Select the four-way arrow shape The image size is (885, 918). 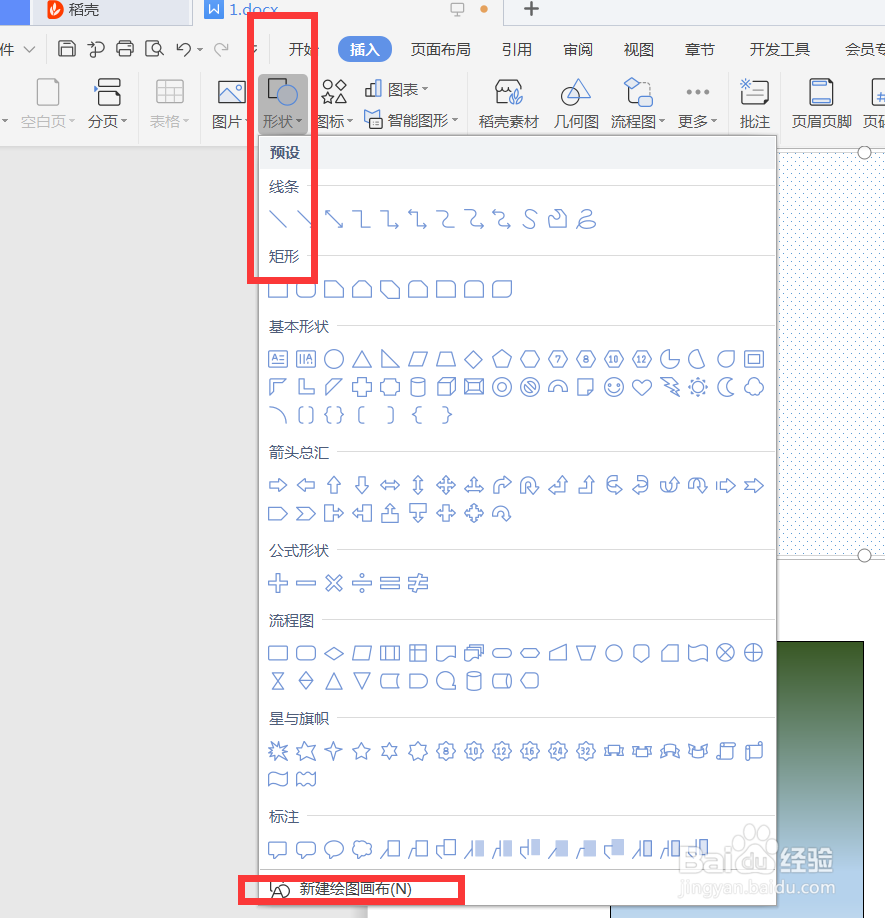click(x=446, y=485)
